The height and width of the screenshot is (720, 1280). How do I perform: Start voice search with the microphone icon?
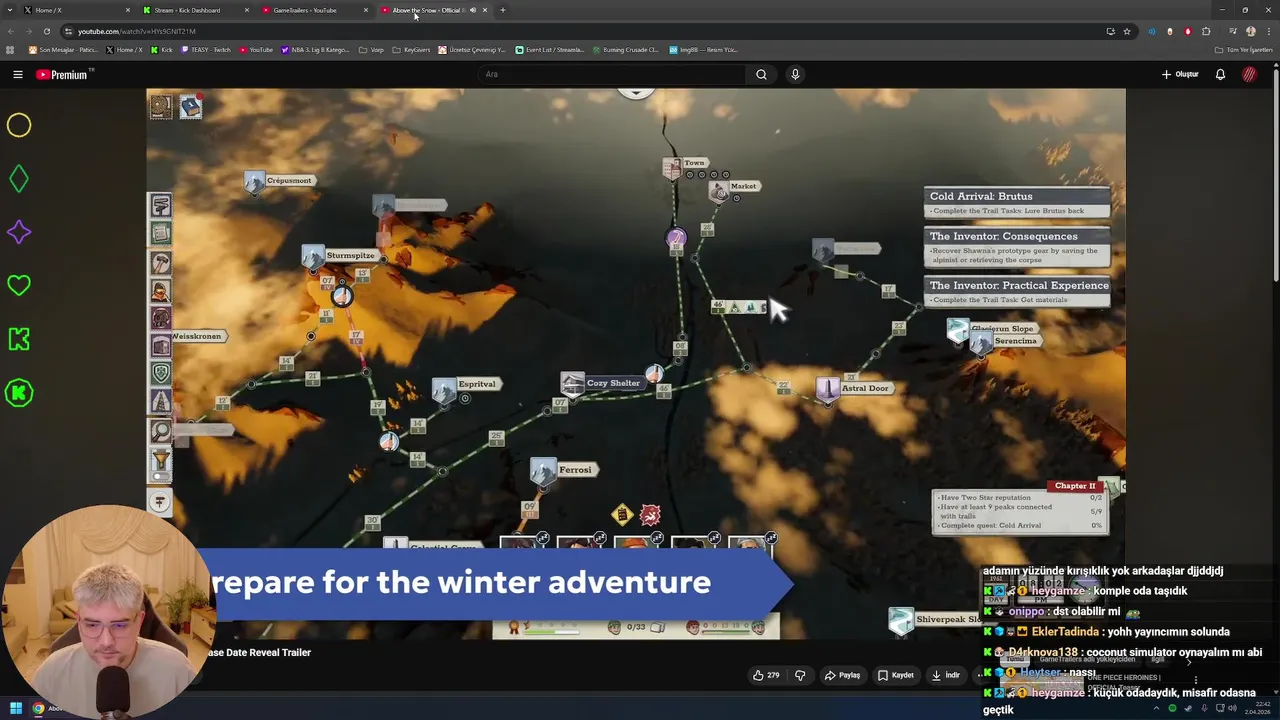[x=795, y=74]
